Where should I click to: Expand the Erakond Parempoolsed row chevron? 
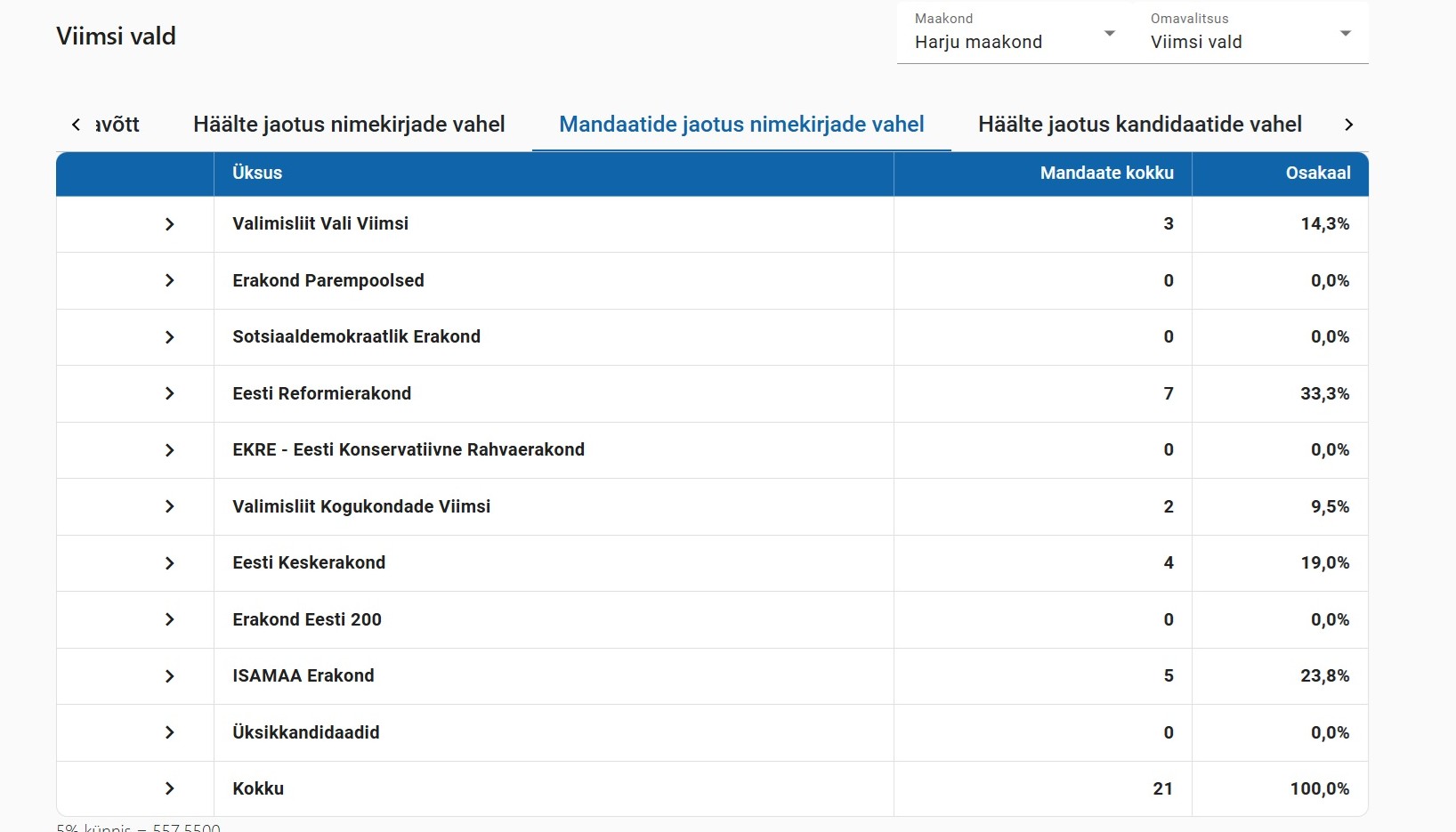click(x=169, y=280)
